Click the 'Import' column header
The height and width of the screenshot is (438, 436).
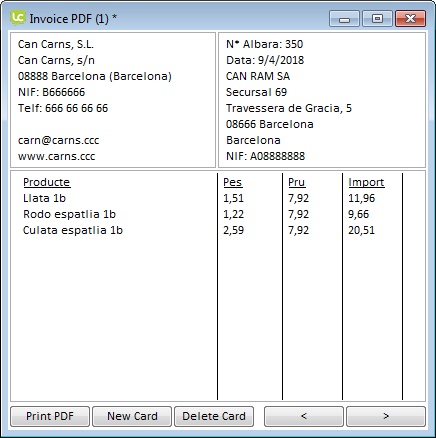click(366, 182)
